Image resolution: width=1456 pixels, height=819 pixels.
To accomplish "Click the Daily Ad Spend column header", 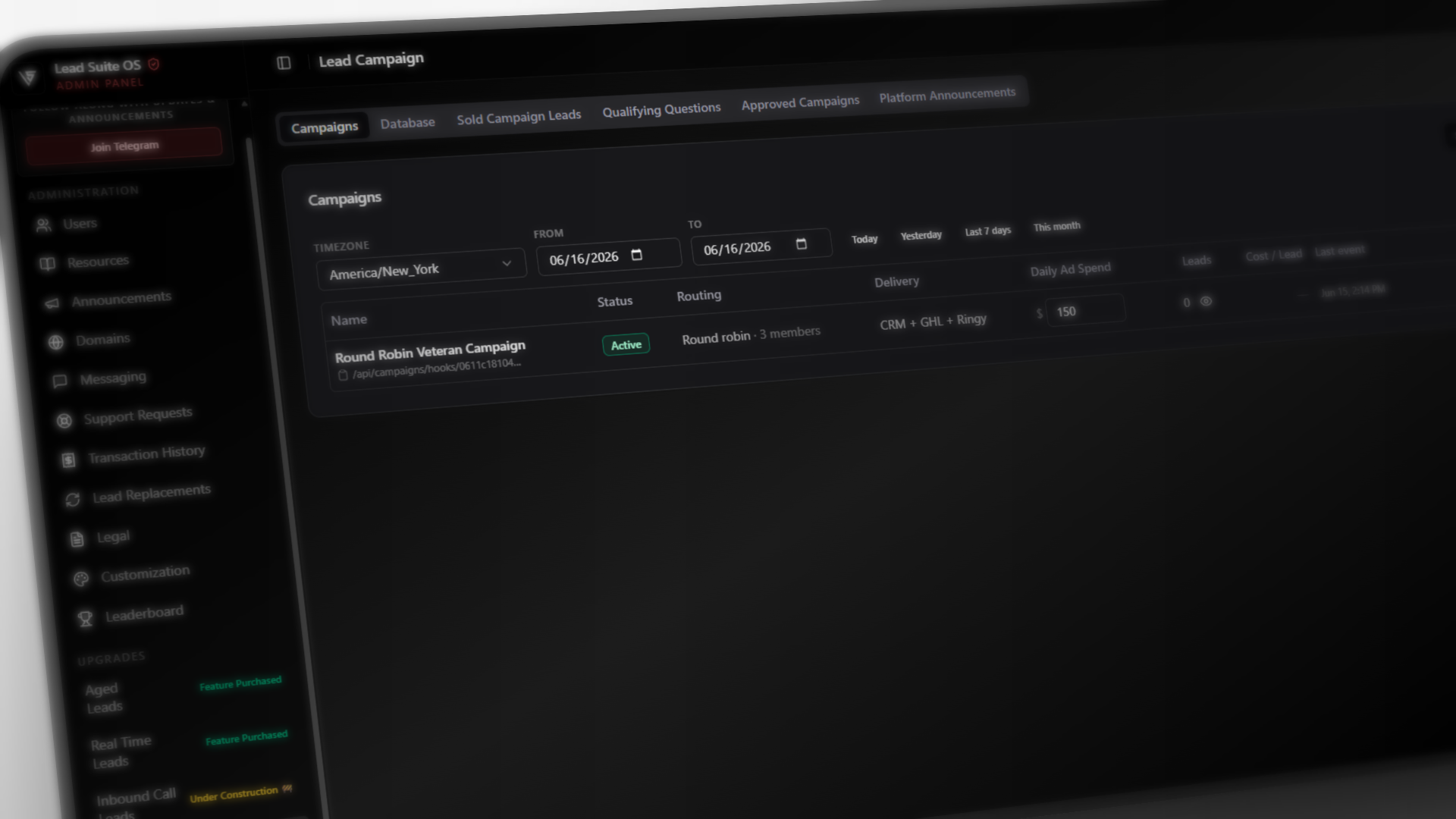I will pos(1070,269).
